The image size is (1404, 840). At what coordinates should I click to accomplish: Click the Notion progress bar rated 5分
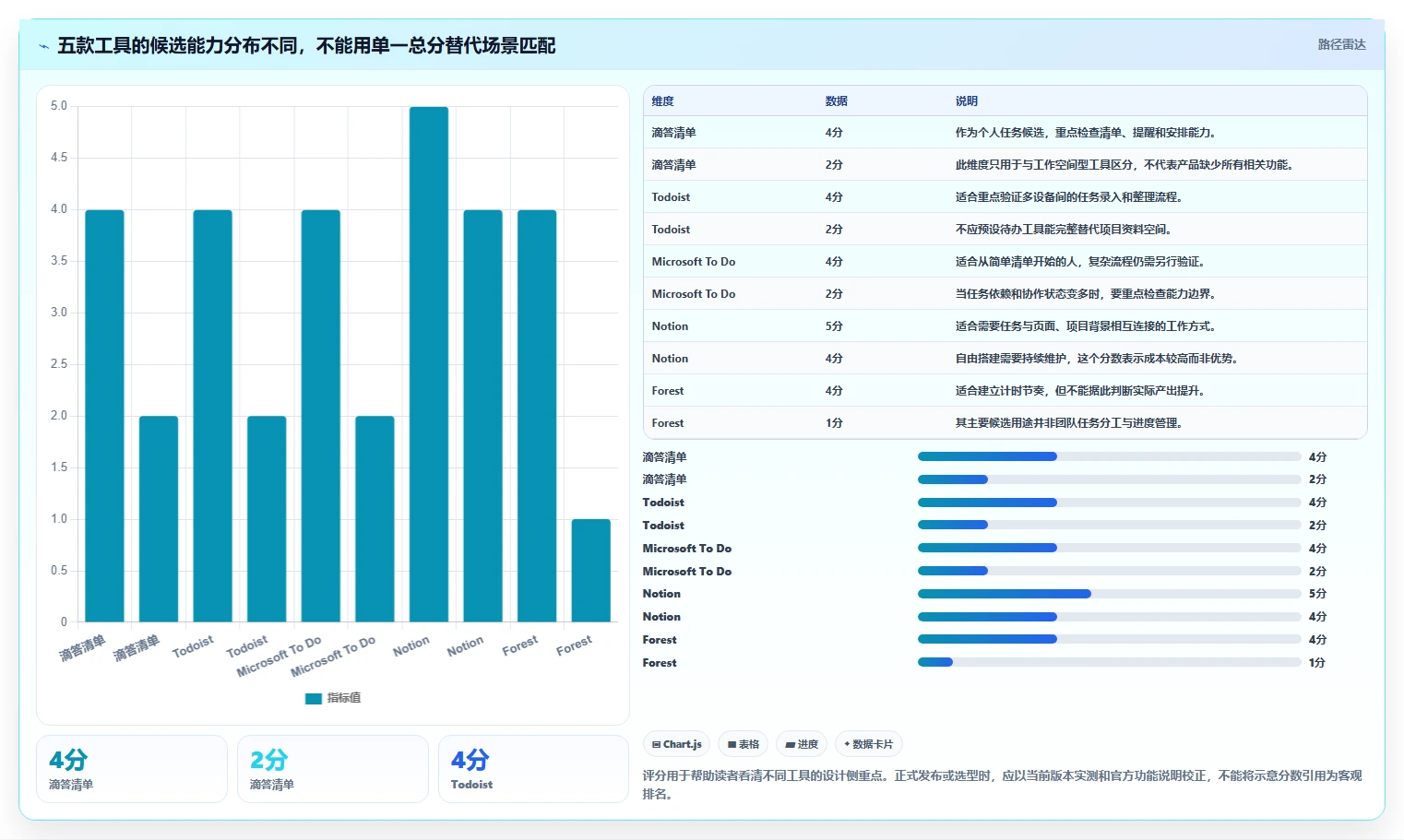click(1109, 594)
